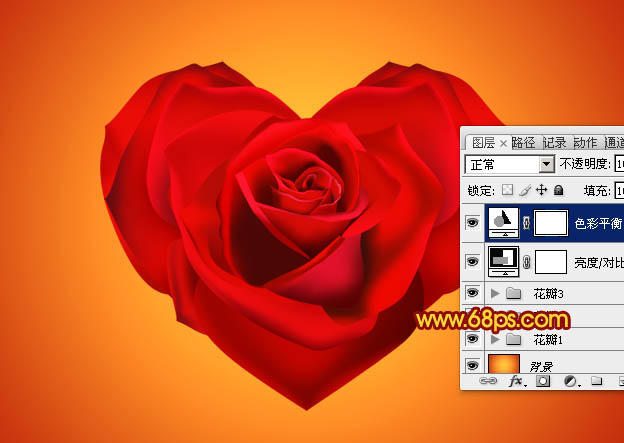Select the 亮度/对比 layer mask thumbnail

(x=551, y=262)
